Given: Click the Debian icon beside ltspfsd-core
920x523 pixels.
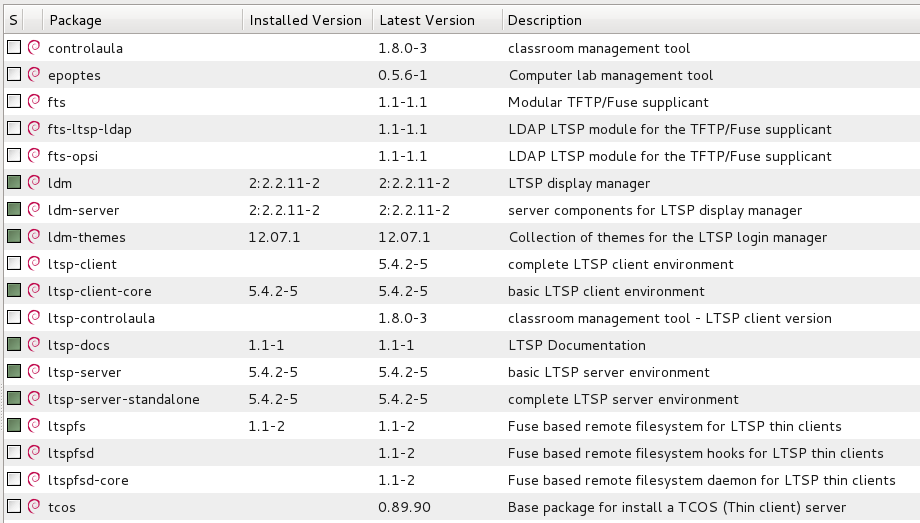Looking at the screenshot, I should pos(34,480).
